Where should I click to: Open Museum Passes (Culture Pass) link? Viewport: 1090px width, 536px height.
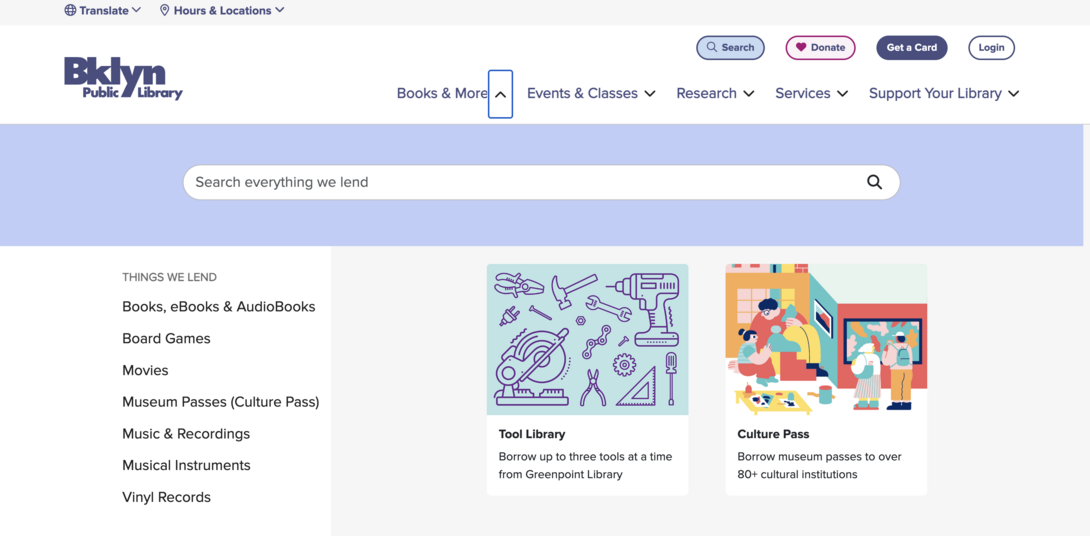coord(221,402)
